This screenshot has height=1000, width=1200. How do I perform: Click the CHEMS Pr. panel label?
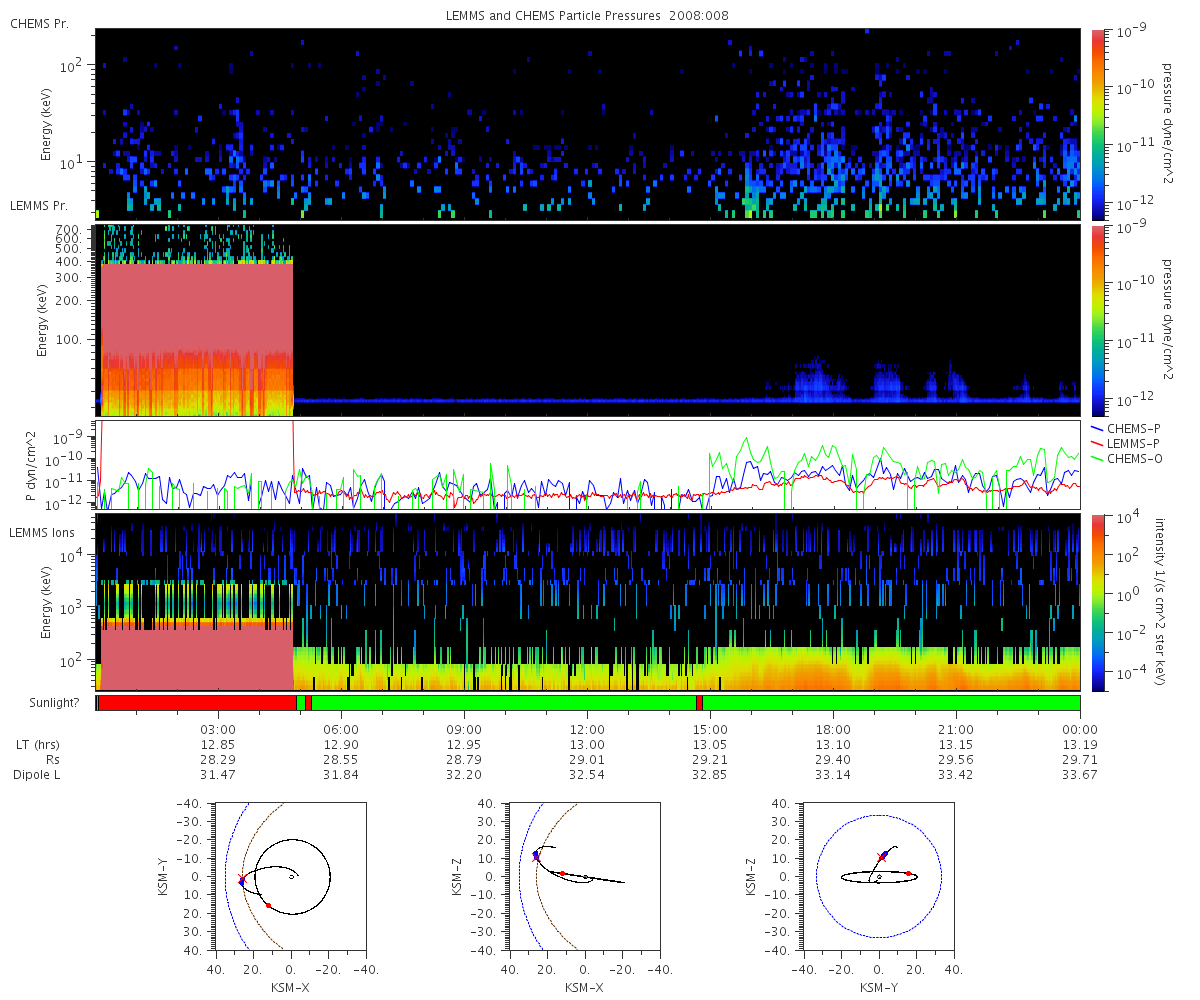pos(39,23)
